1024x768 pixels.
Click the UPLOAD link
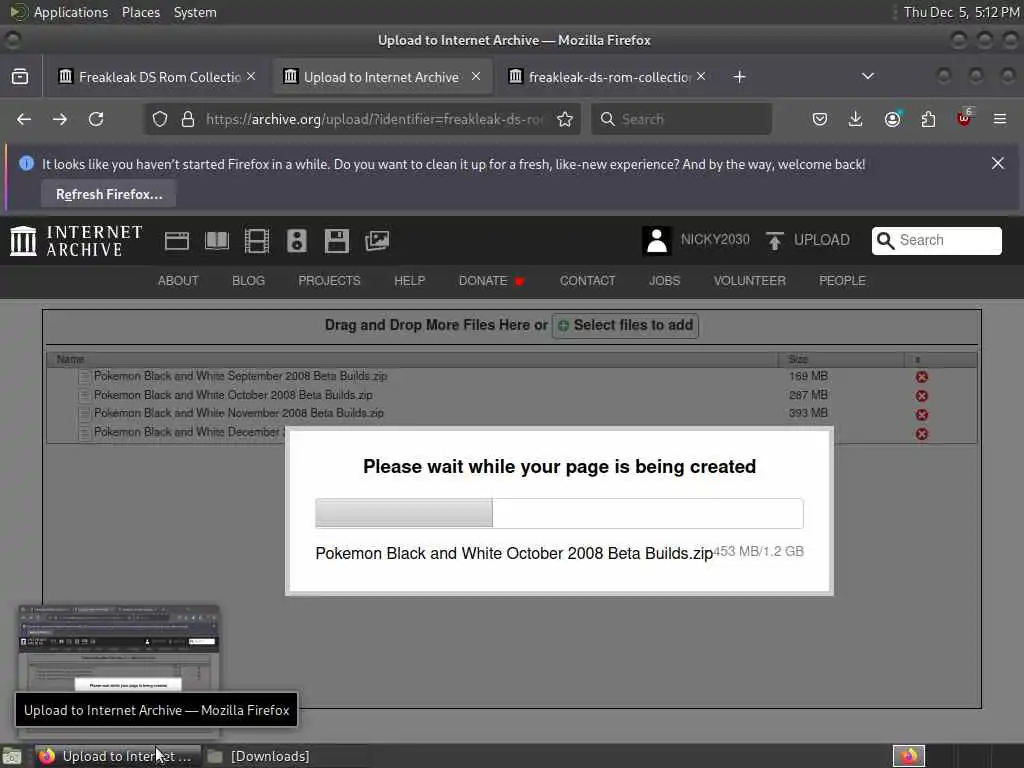[808, 240]
